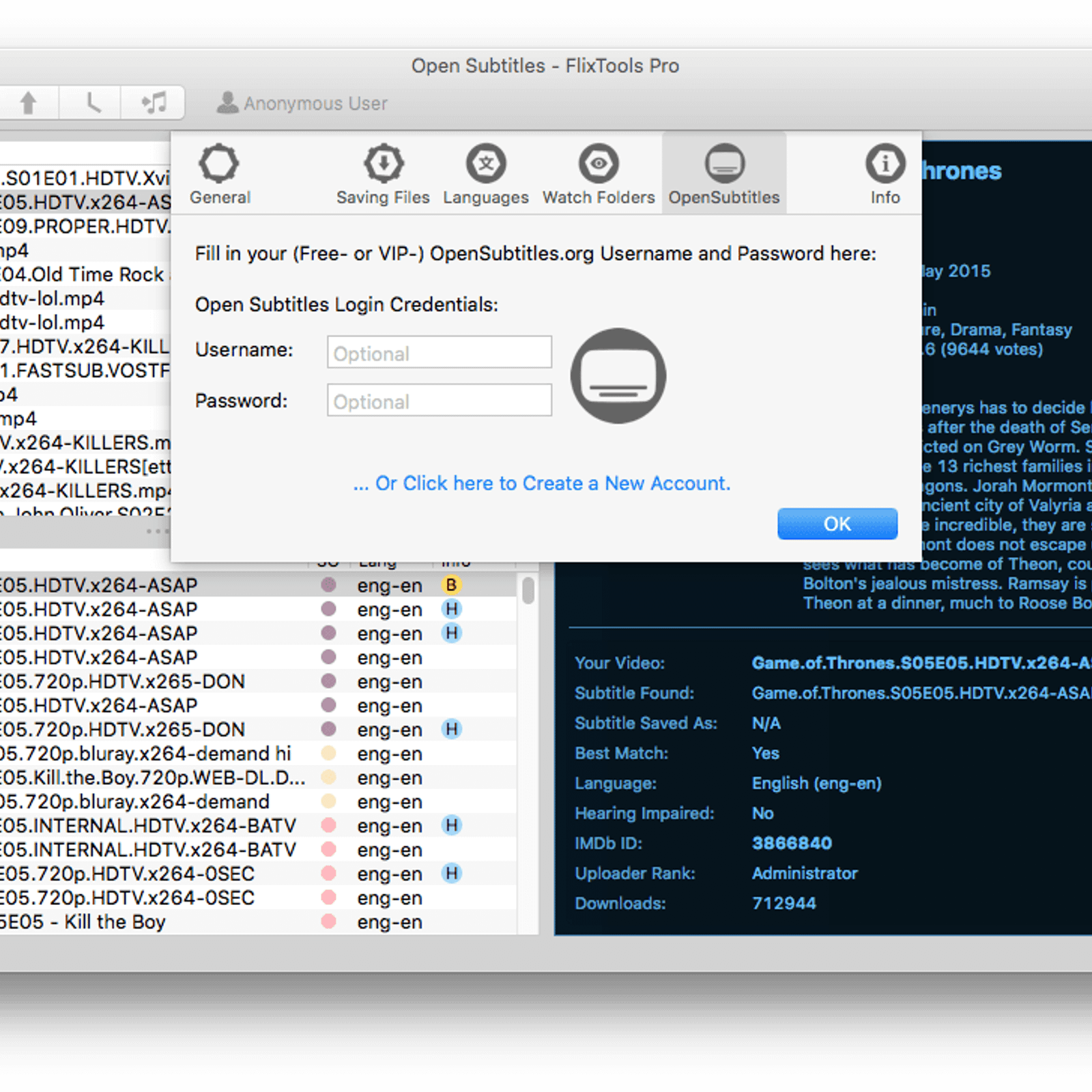The image size is (1092, 1092).
Task: Click H badge on first INTERNAL.HDTV.x264-BATV row
Action: (x=451, y=825)
